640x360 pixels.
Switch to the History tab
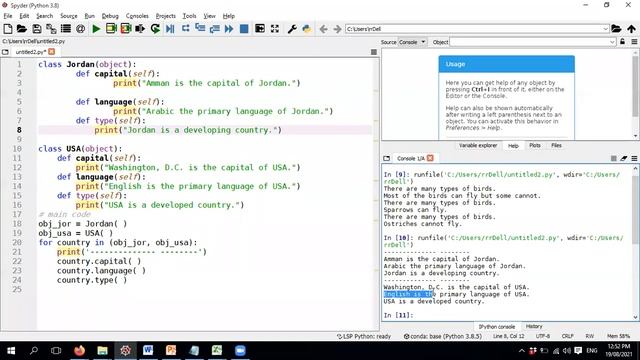click(534, 327)
